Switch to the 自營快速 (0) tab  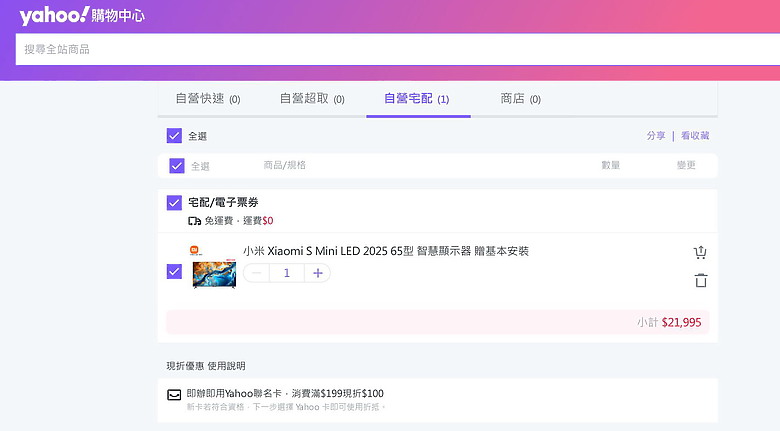click(208, 99)
